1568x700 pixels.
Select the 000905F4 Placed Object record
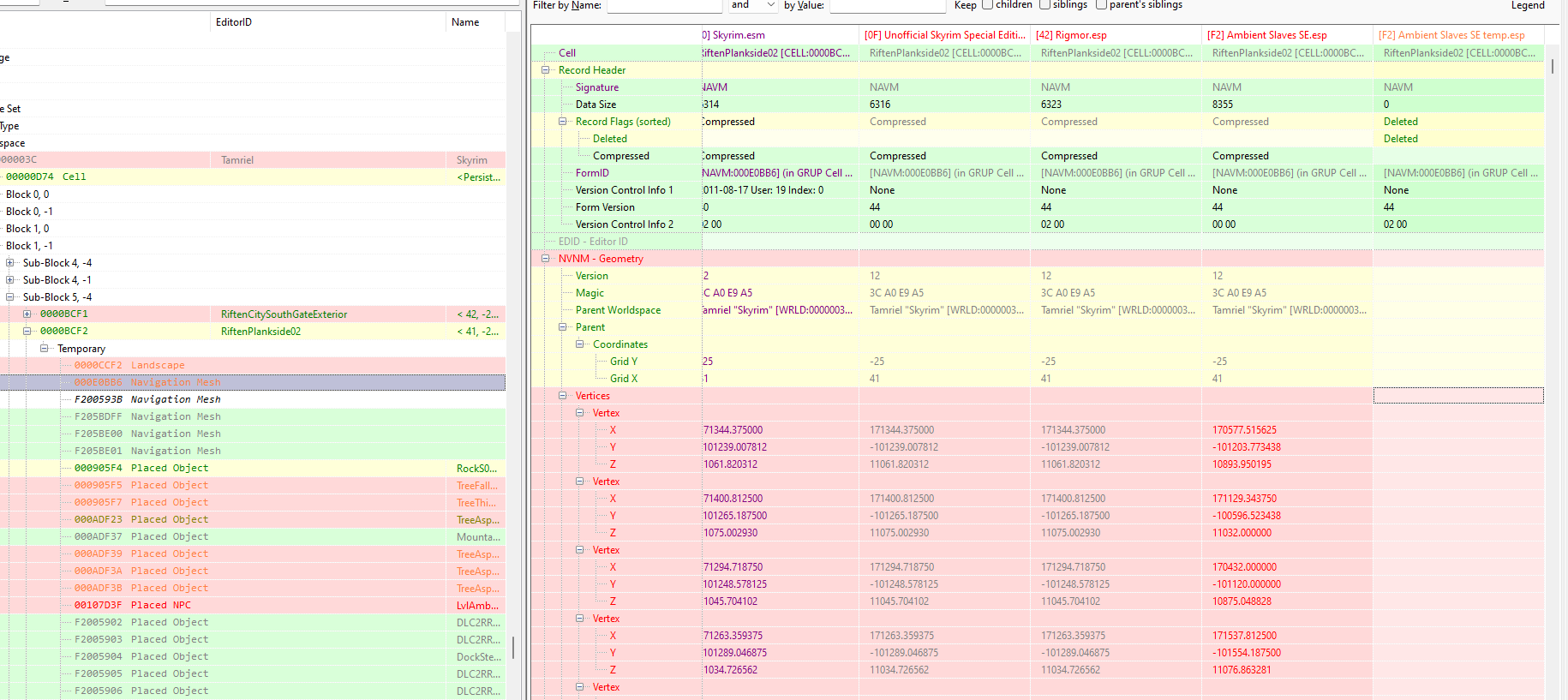253,469
